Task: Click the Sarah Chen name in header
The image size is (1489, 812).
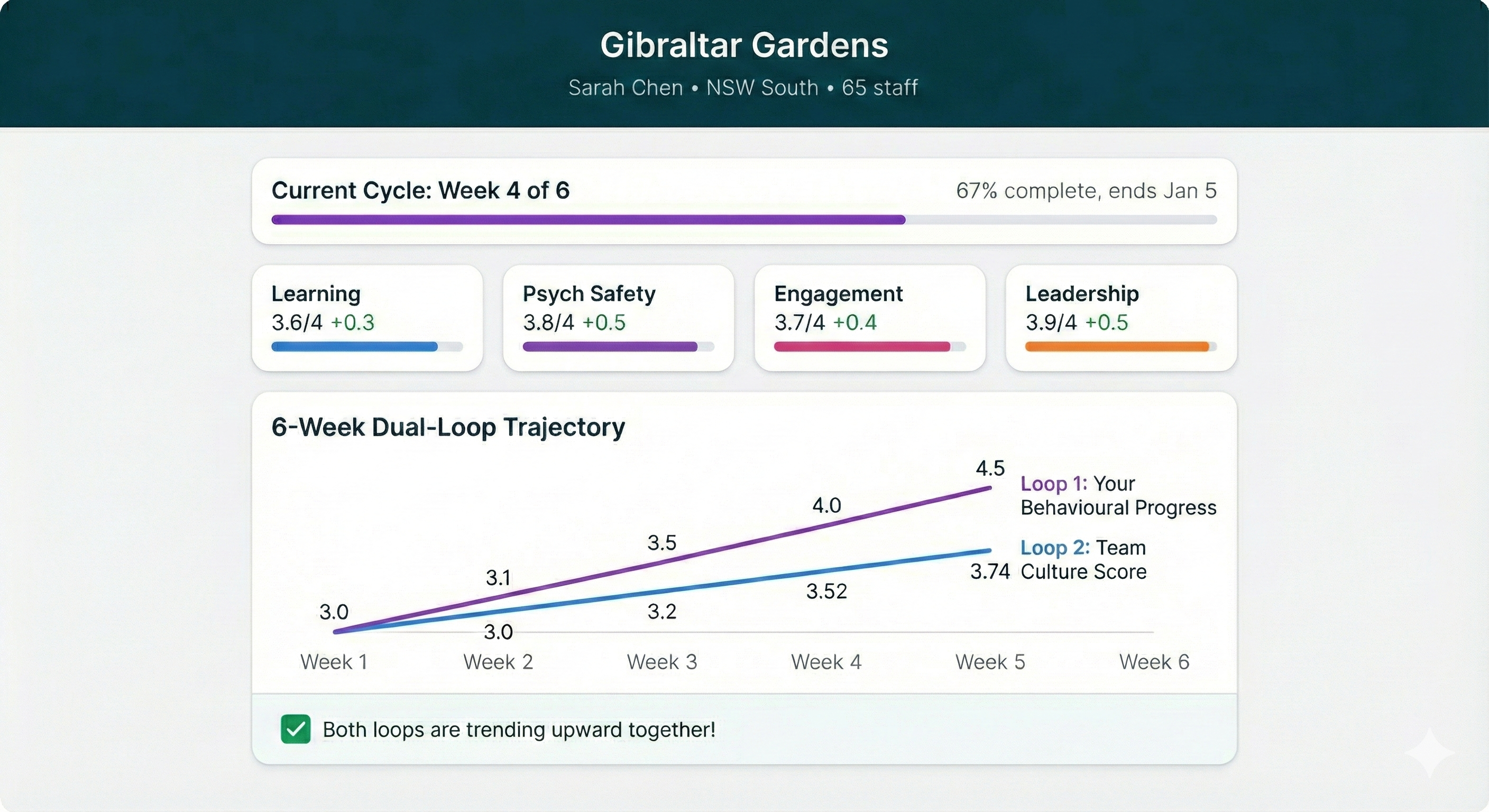Action: pos(626,88)
